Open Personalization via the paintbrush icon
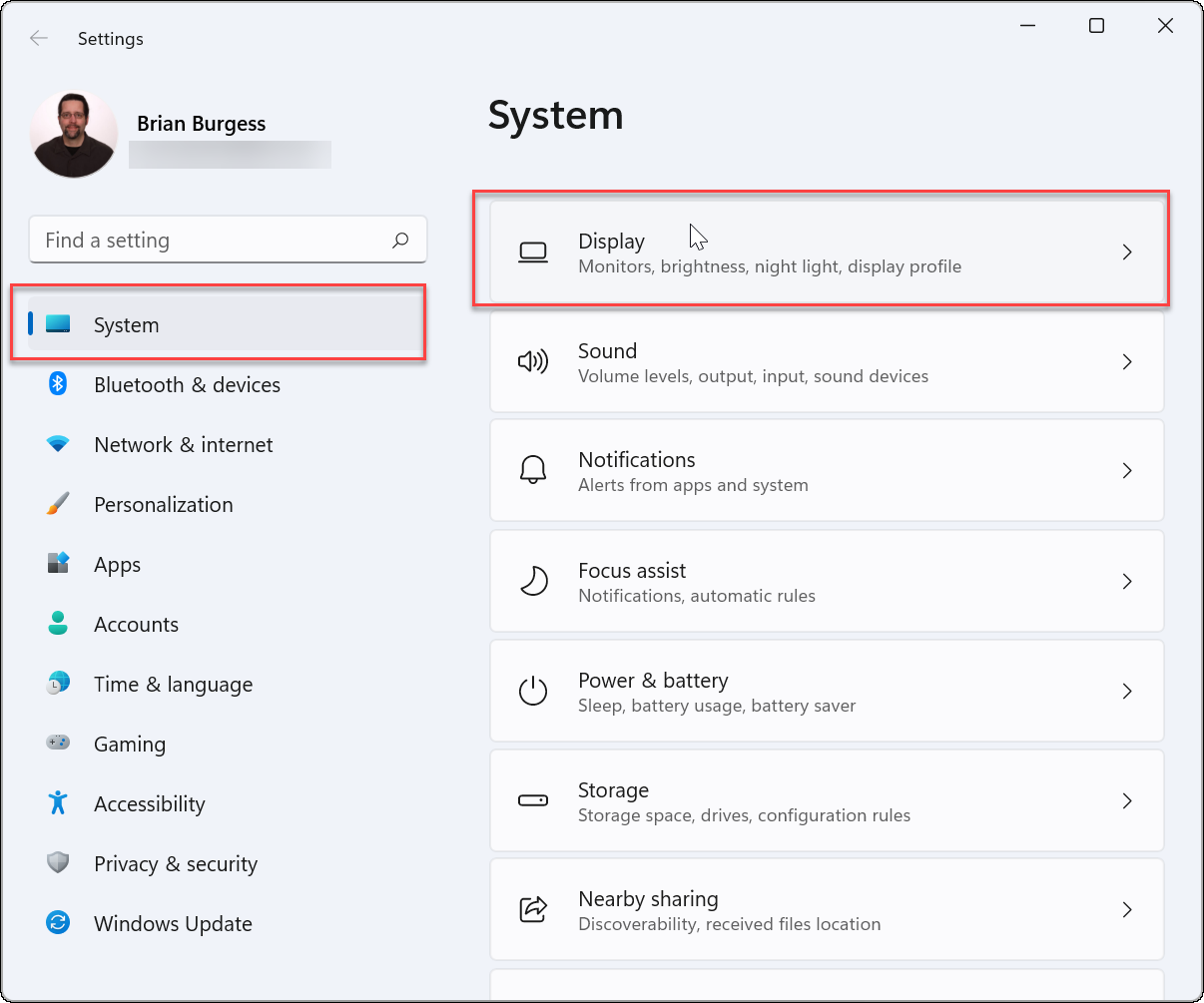Screen dimensions: 1204x1003 tap(57, 504)
